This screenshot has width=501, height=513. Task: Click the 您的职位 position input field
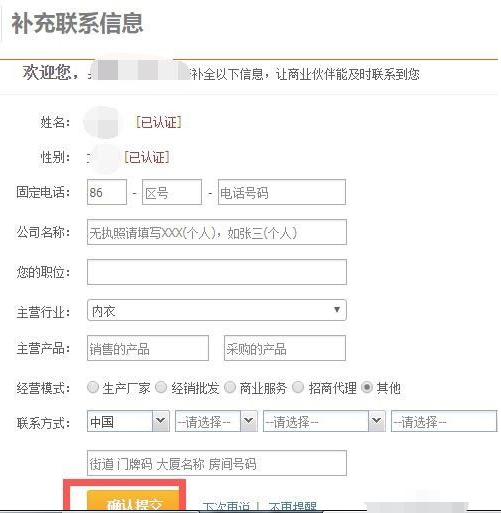(217, 272)
